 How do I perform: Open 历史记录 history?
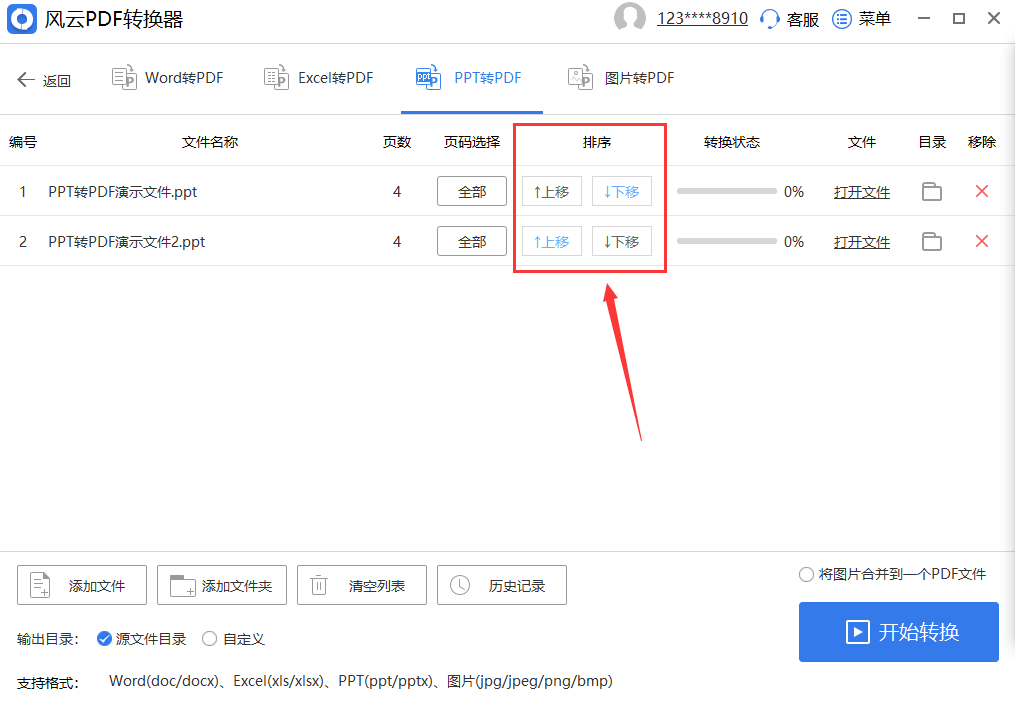[x=502, y=585]
